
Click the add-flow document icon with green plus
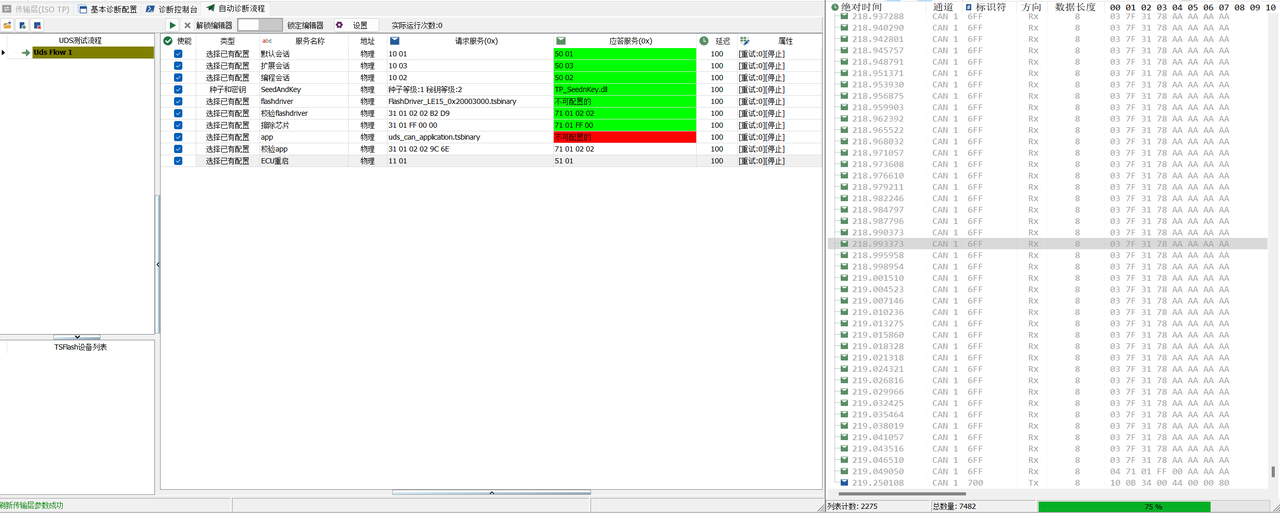point(22,25)
